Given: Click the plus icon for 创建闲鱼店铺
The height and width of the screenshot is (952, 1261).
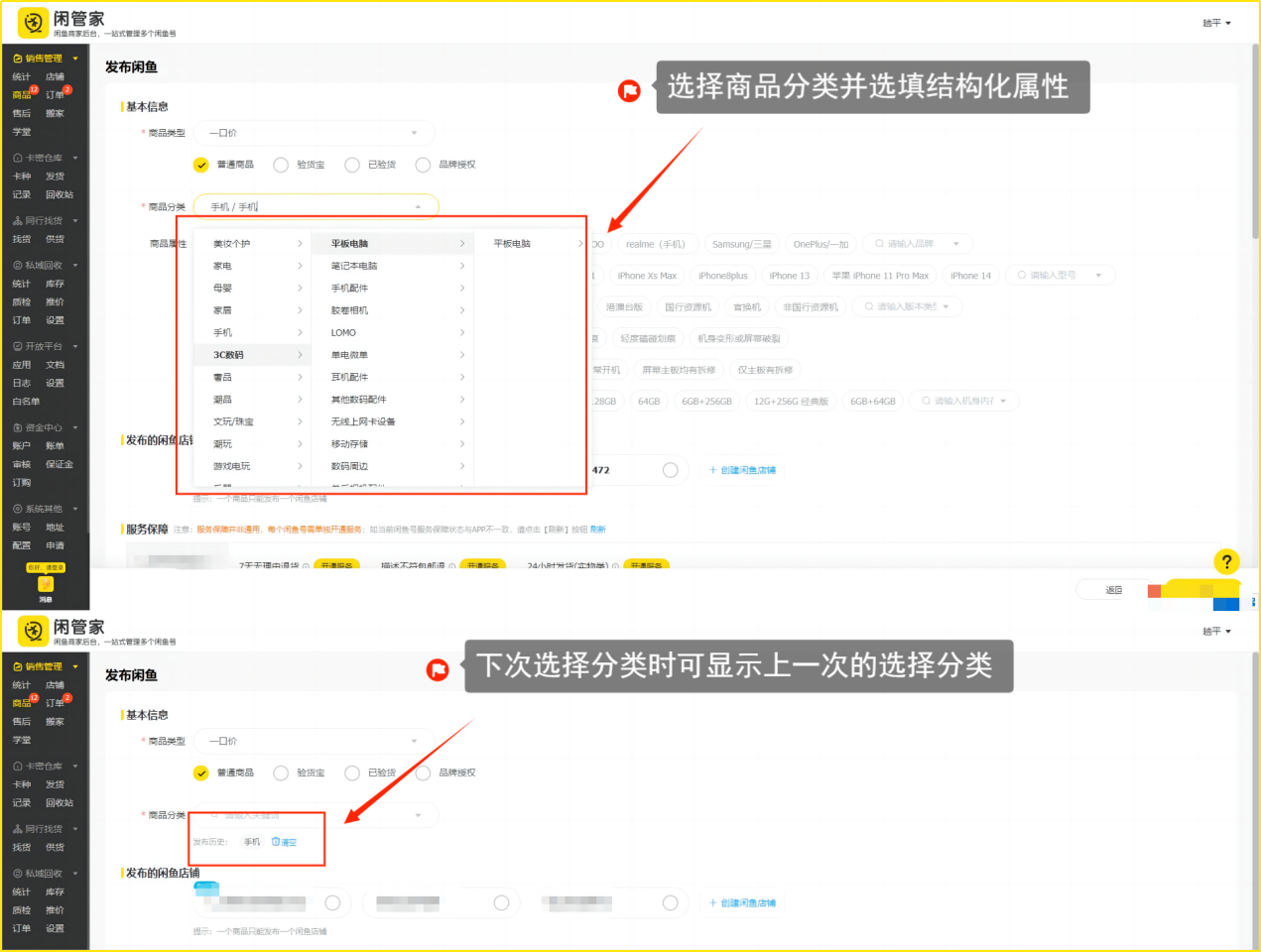Looking at the screenshot, I should click(x=712, y=470).
